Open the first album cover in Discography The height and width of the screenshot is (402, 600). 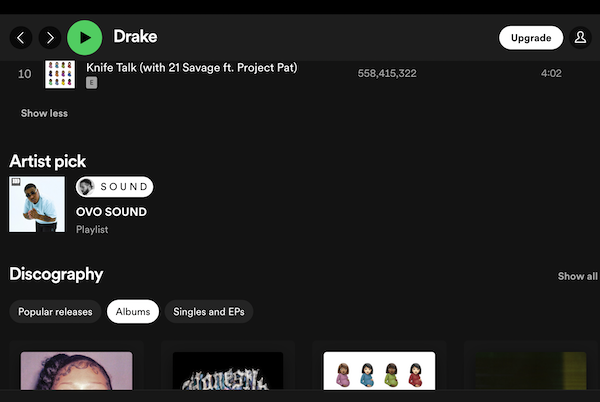76,370
